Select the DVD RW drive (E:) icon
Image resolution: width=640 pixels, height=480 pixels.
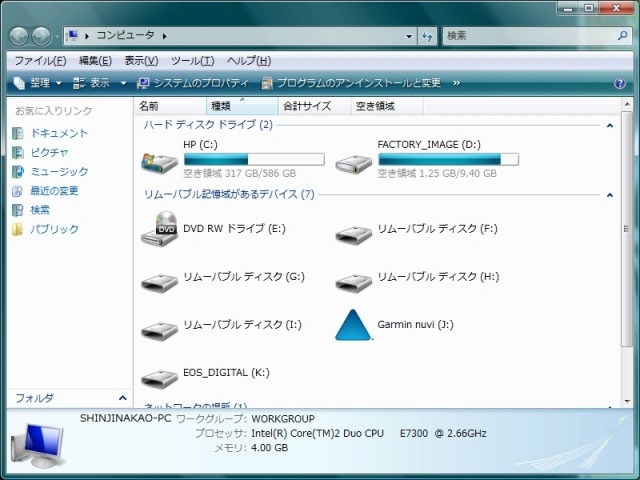tap(159, 229)
